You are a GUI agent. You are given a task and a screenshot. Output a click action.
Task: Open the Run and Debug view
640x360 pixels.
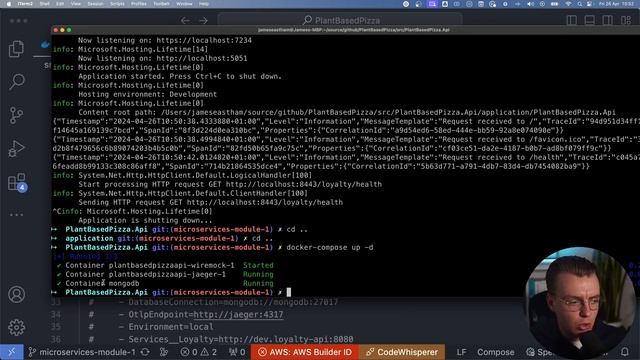pos(16,149)
